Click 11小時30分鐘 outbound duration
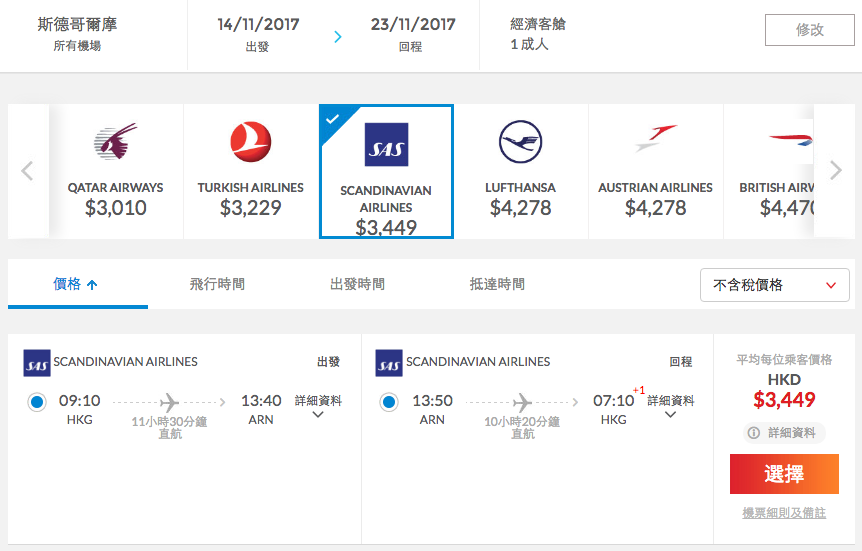This screenshot has width=862, height=551. 169,422
